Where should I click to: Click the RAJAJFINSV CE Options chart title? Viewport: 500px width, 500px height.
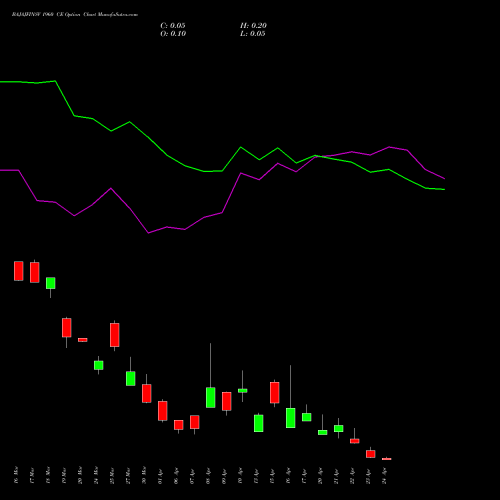pos(75,15)
